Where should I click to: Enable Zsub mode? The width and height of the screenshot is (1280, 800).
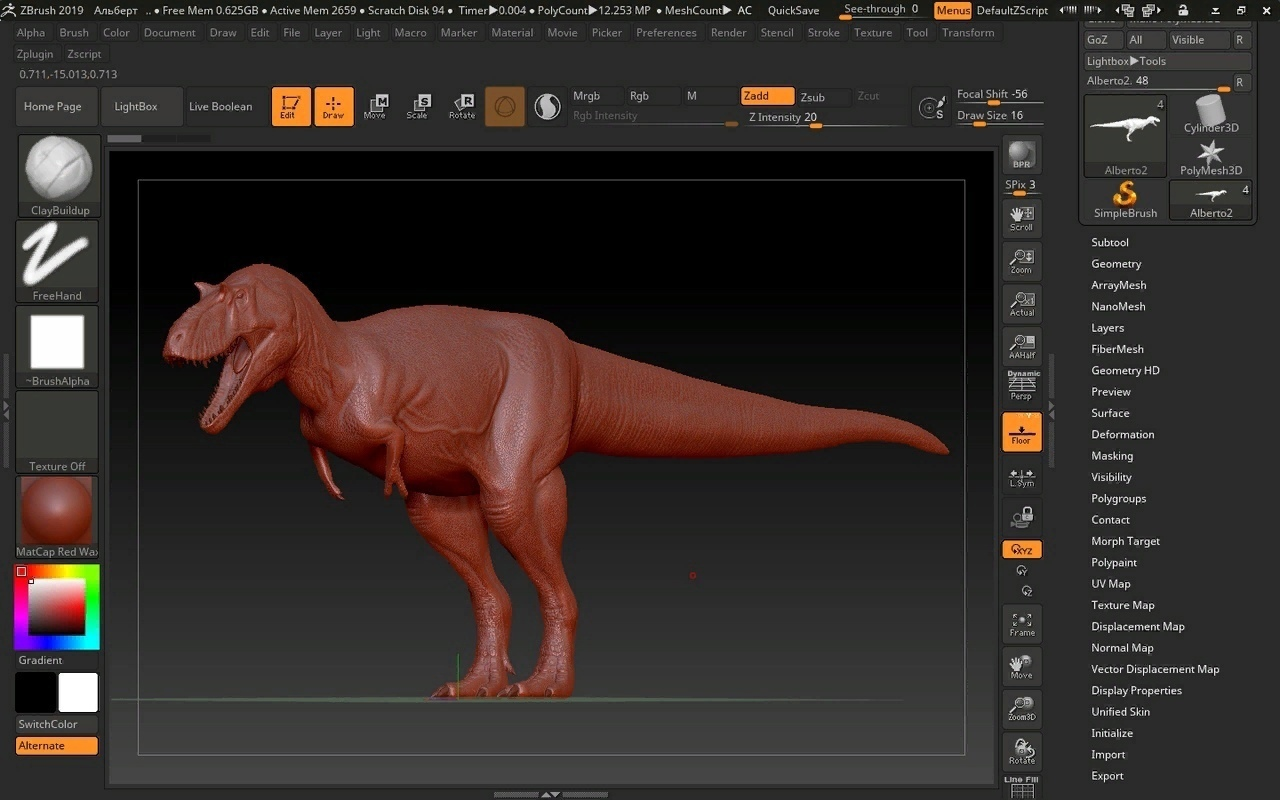click(822, 97)
